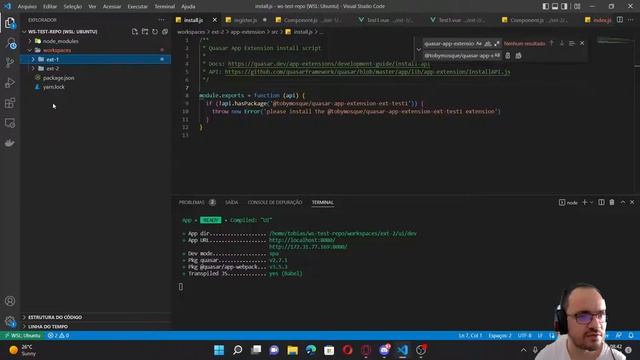Split the editor to the right
The width and height of the screenshot is (640, 360).
[x=620, y=20]
